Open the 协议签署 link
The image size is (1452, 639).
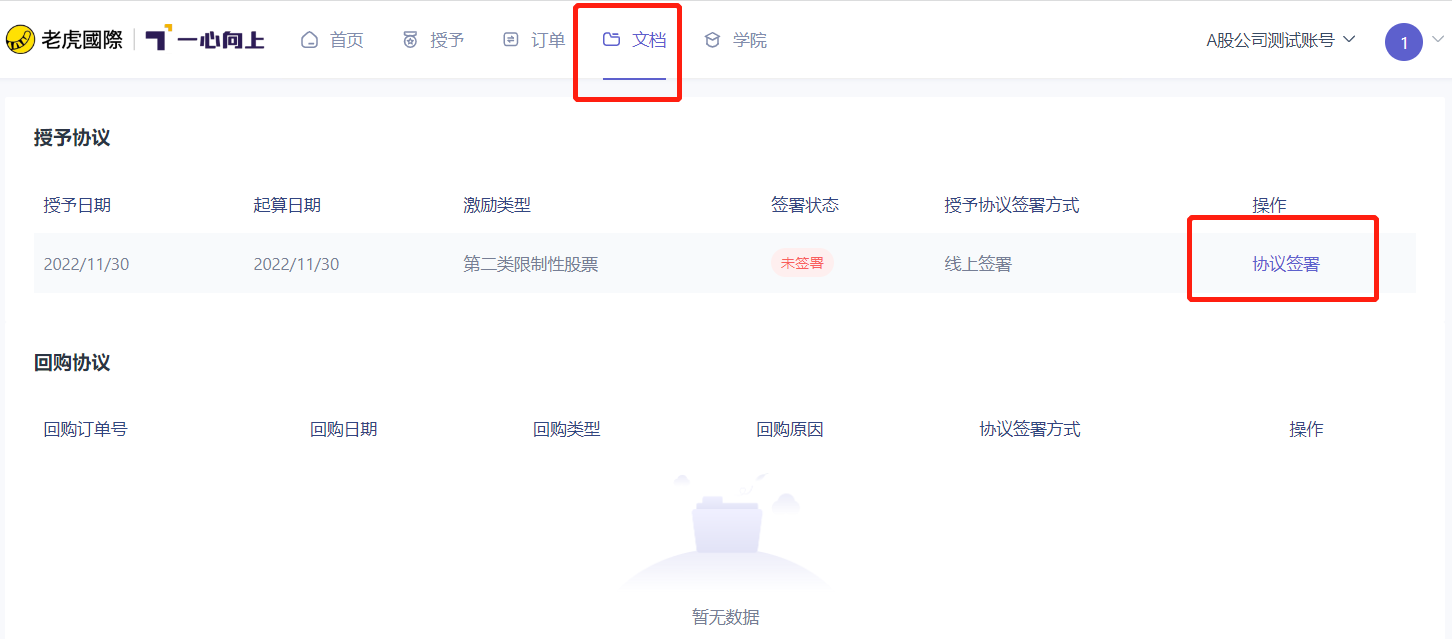point(1286,264)
